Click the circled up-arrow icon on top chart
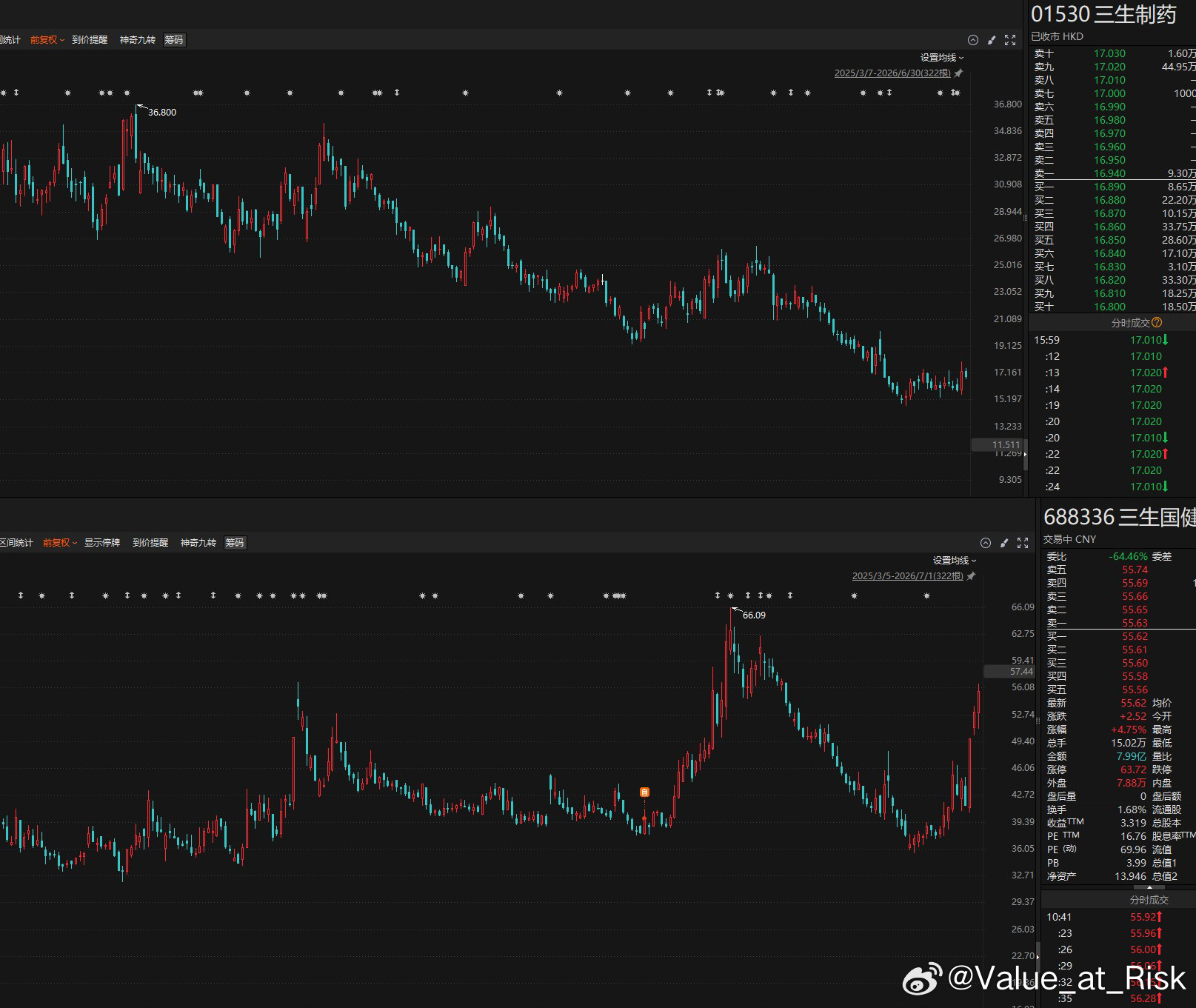 [x=973, y=40]
